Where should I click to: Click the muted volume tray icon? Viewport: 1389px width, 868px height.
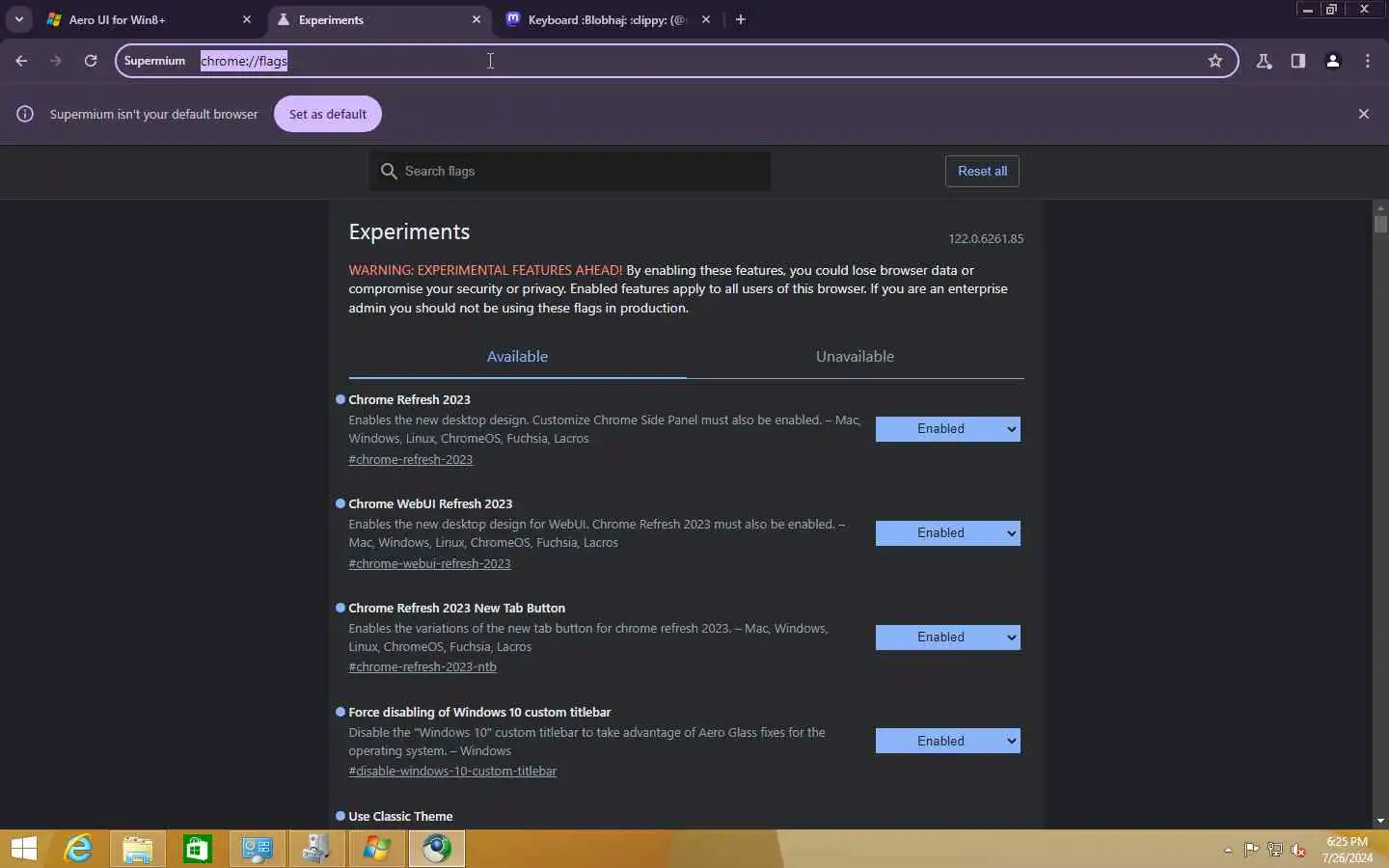1298,850
